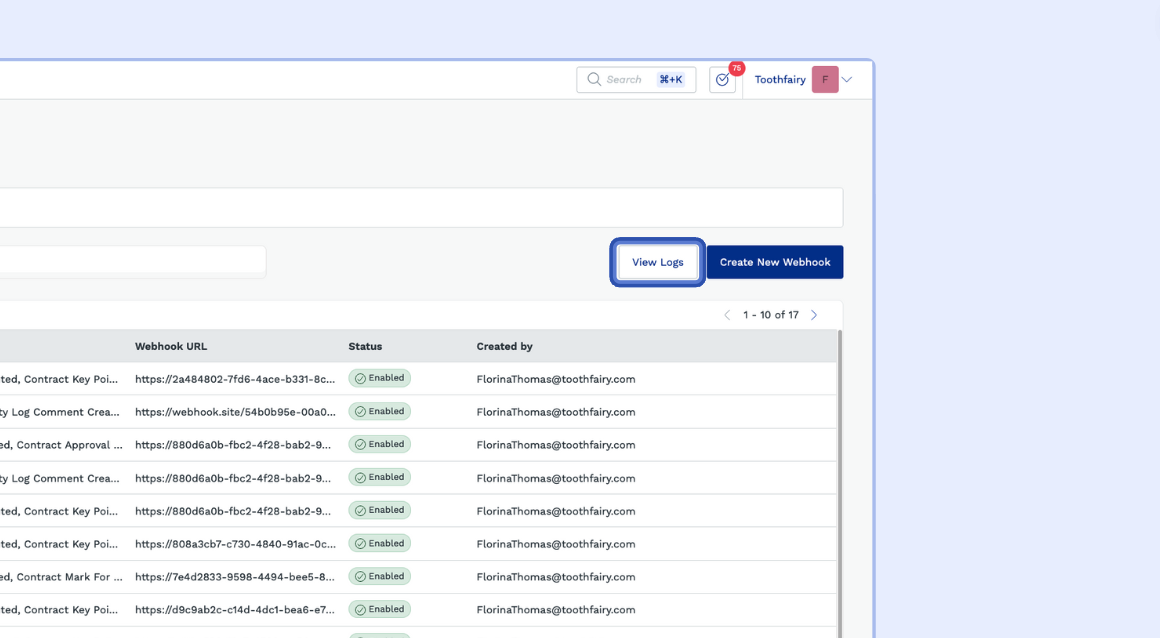The image size is (1160, 638).
Task: Click the search magnifier icon
Action: pyautogui.click(x=594, y=80)
